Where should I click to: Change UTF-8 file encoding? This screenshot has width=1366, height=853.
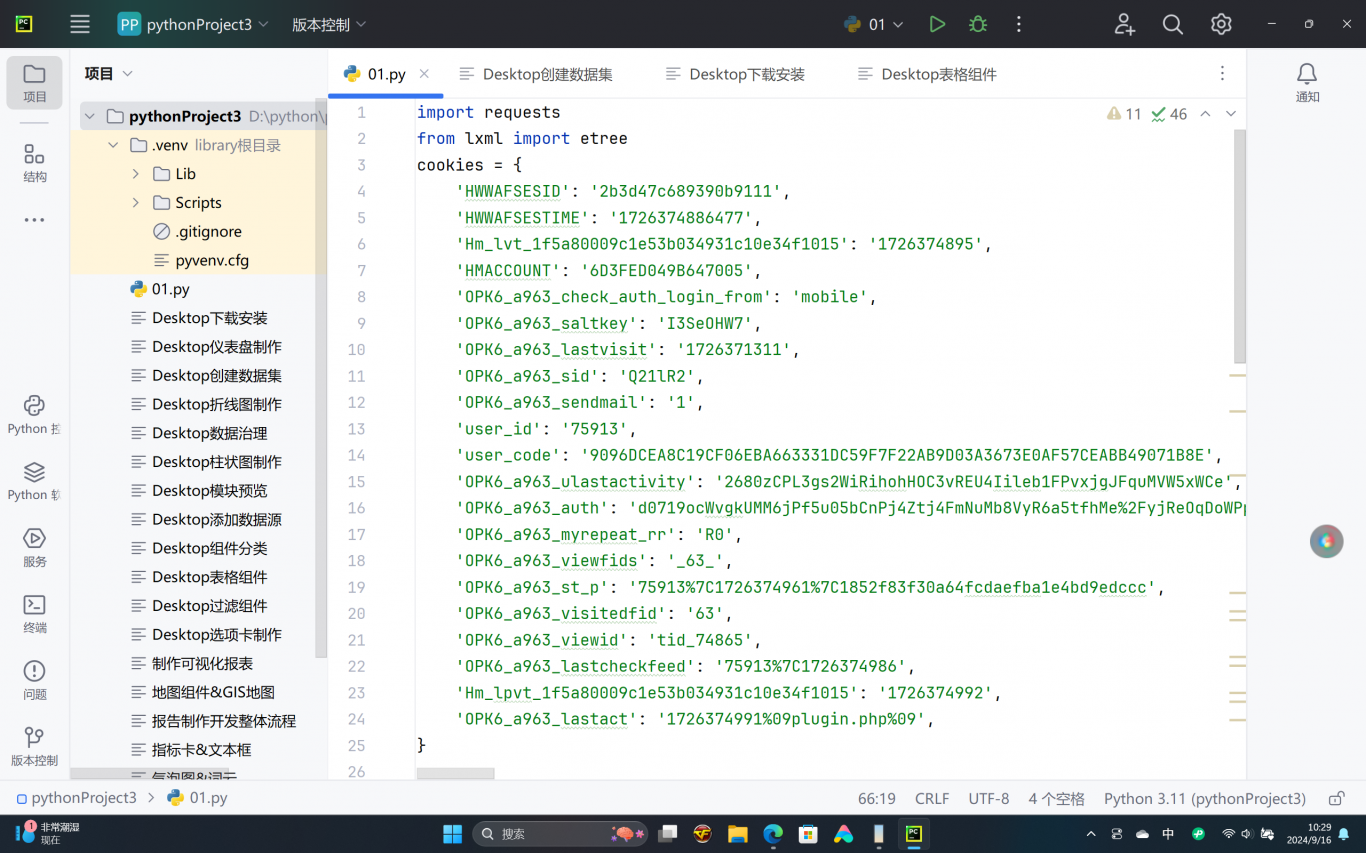pos(989,799)
